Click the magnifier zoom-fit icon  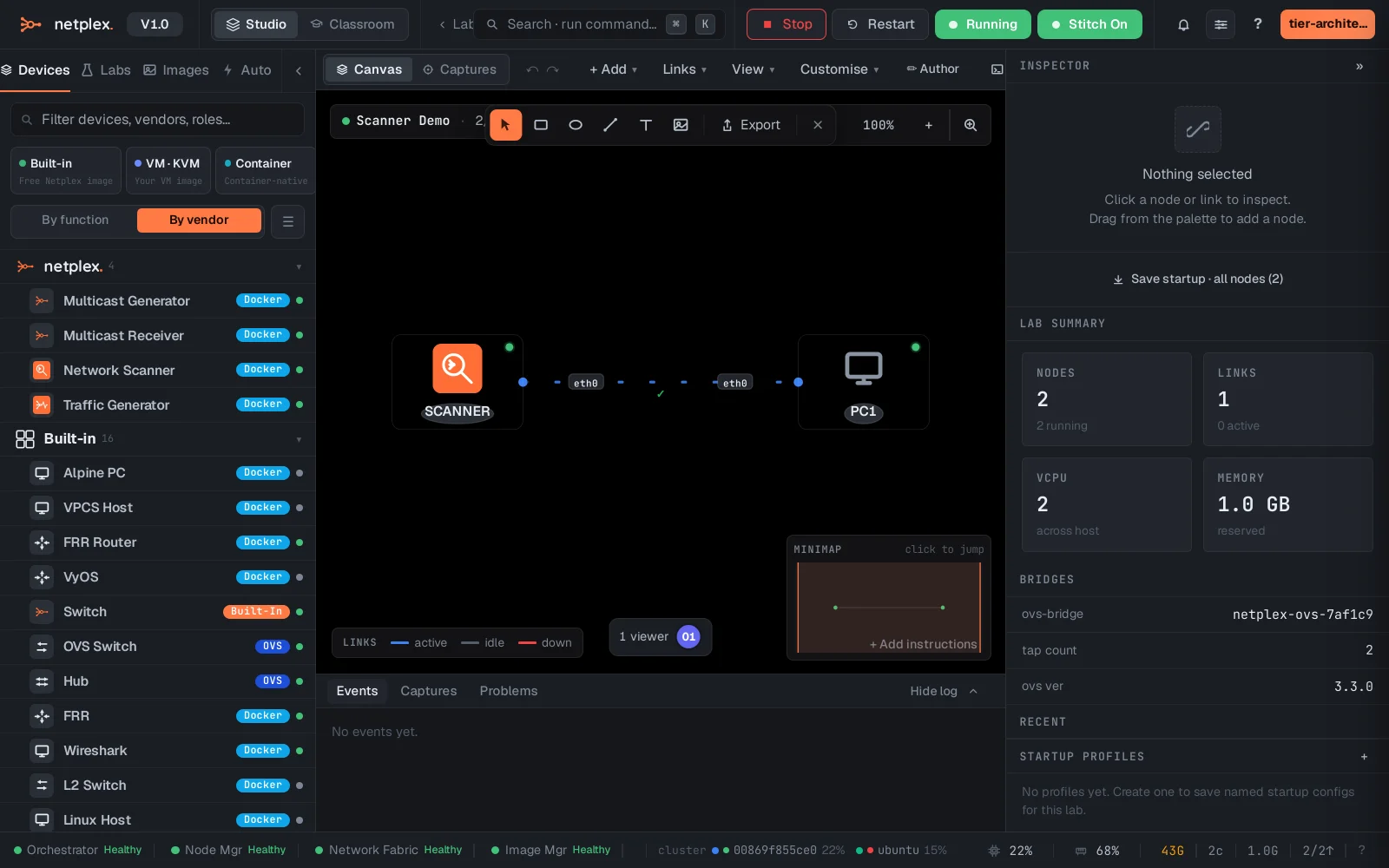(x=971, y=125)
